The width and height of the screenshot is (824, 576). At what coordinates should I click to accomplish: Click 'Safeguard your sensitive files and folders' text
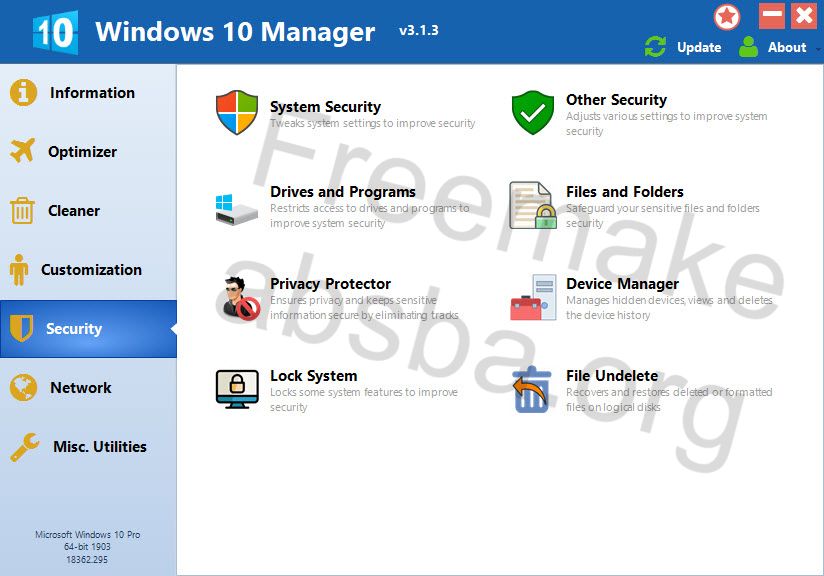(663, 208)
